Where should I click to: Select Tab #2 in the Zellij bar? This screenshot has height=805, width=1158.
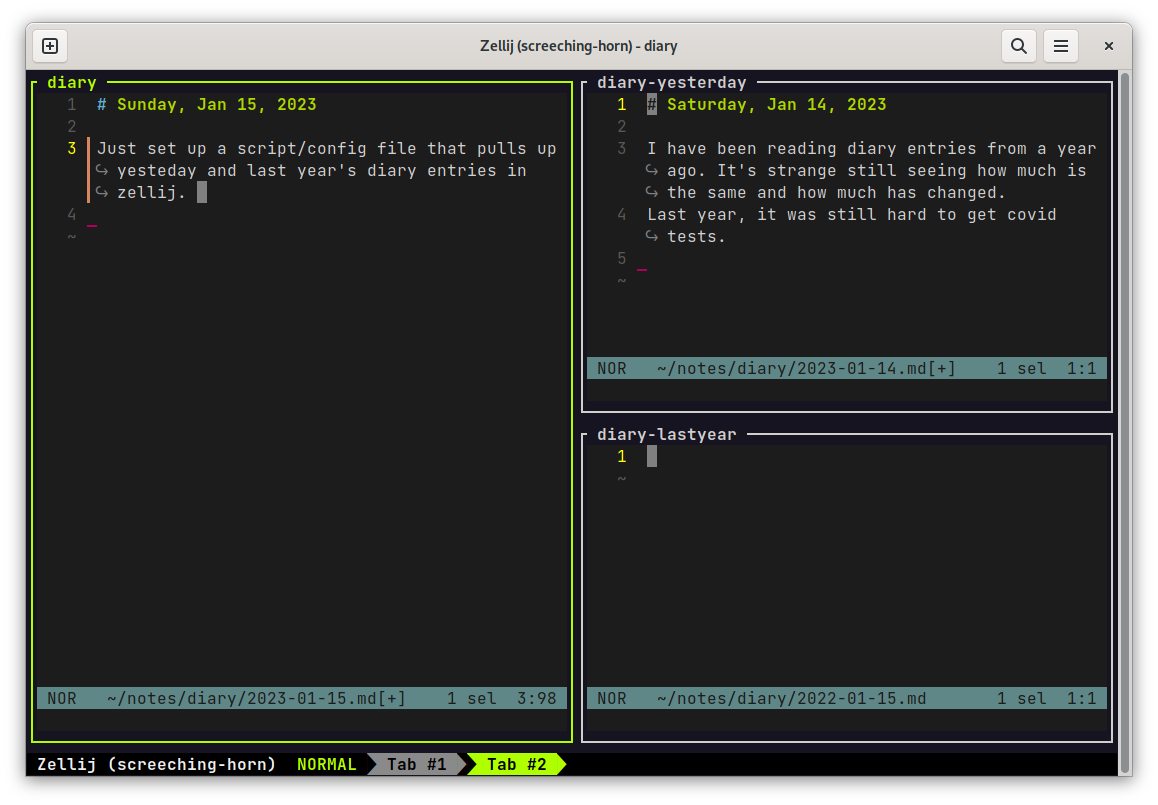pos(516,764)
